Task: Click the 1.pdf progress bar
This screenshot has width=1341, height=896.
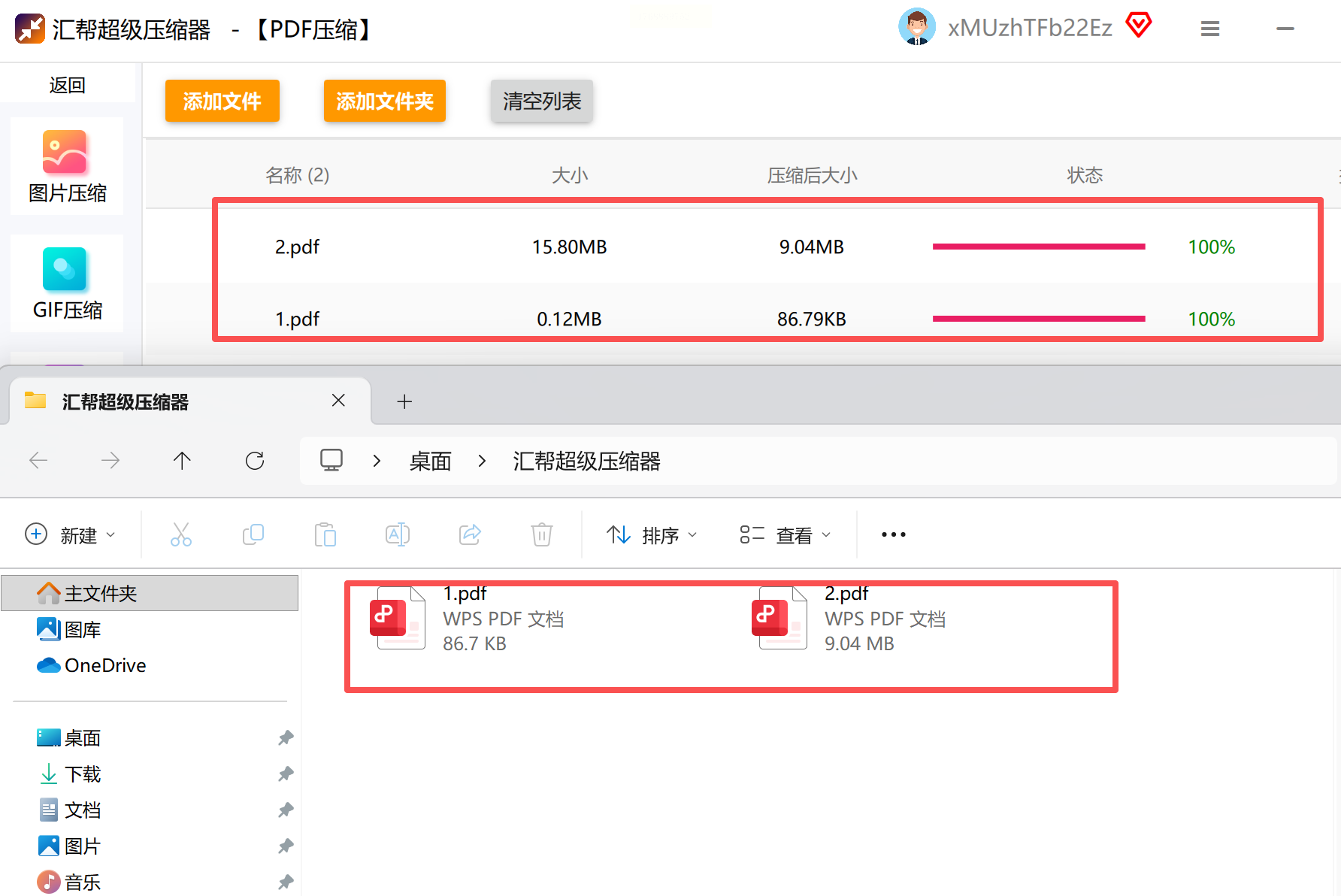Action: coord(1039,319)
